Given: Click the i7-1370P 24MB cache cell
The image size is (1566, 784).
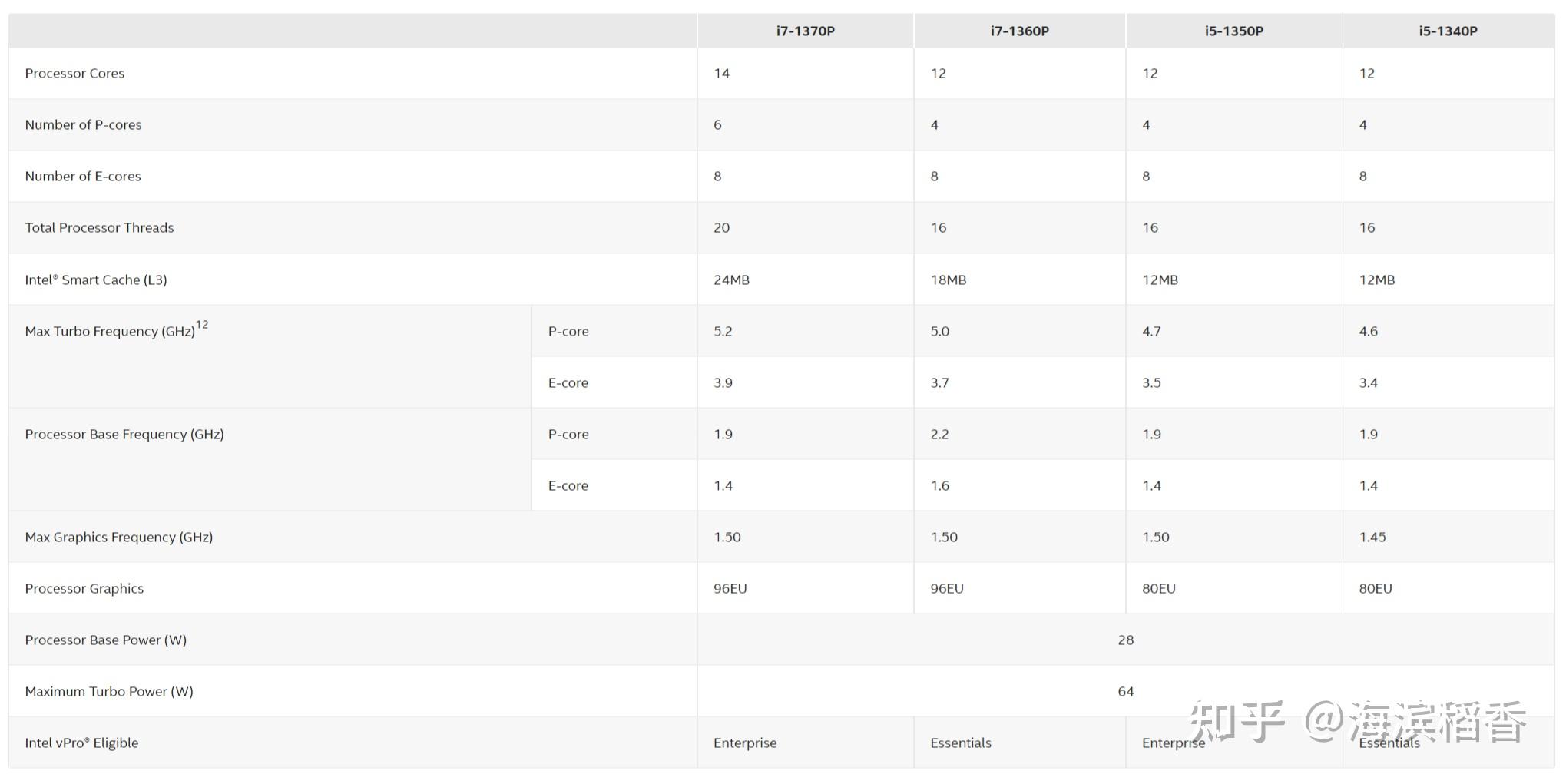Looking at the screenshot, I should 731,280.
